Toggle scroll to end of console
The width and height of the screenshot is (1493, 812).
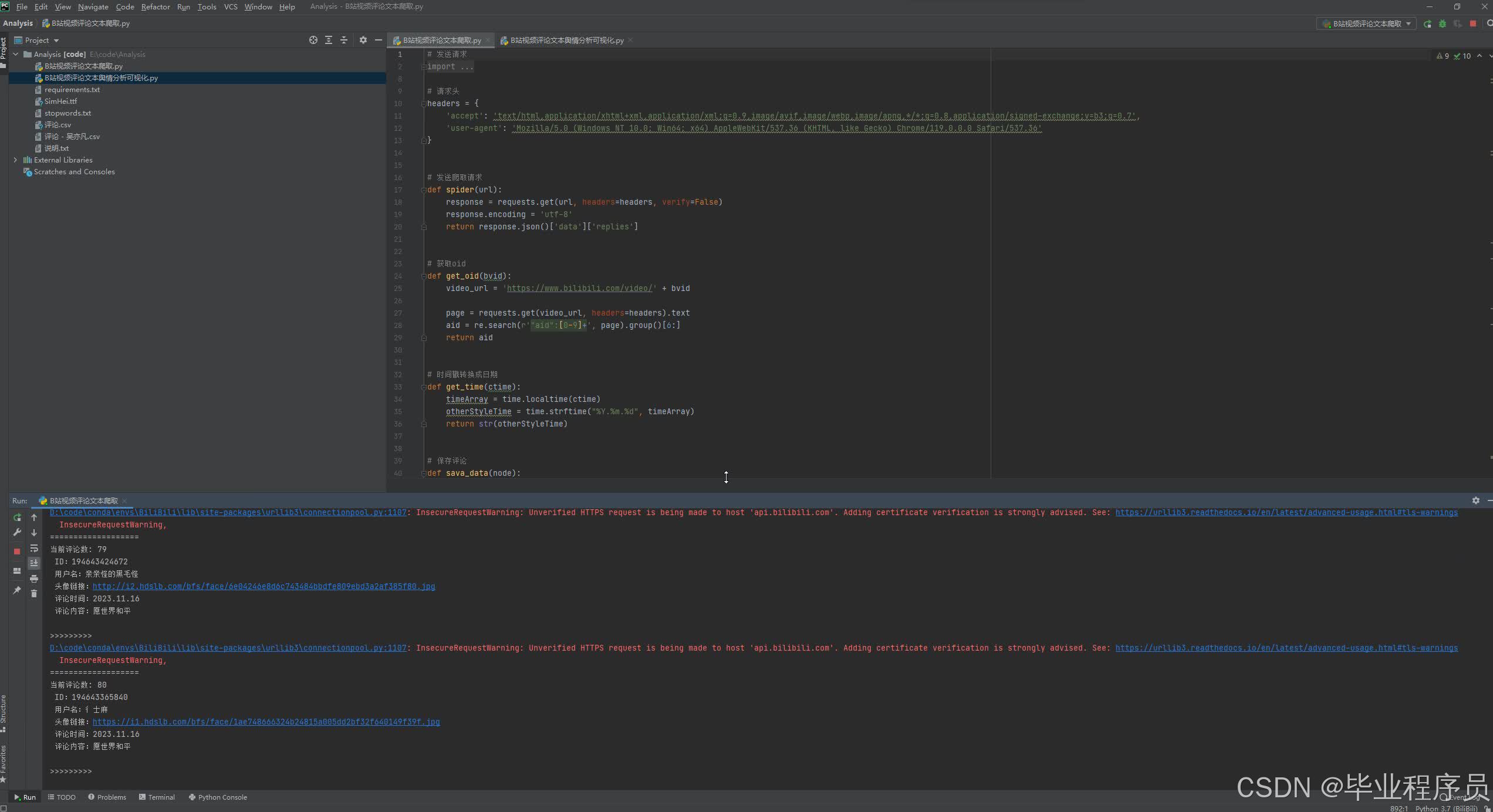click(34, 563)
